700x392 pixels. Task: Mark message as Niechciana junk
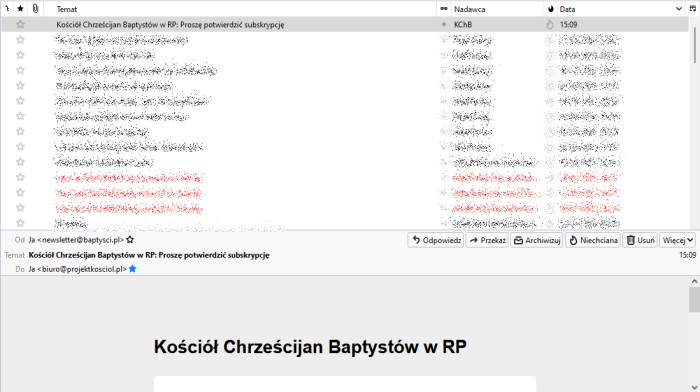[593, 240]
